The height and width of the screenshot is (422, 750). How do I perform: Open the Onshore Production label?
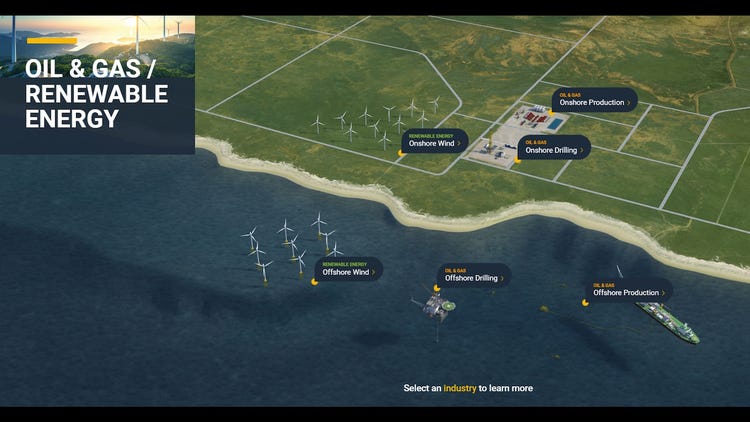[x=595, y=100]
